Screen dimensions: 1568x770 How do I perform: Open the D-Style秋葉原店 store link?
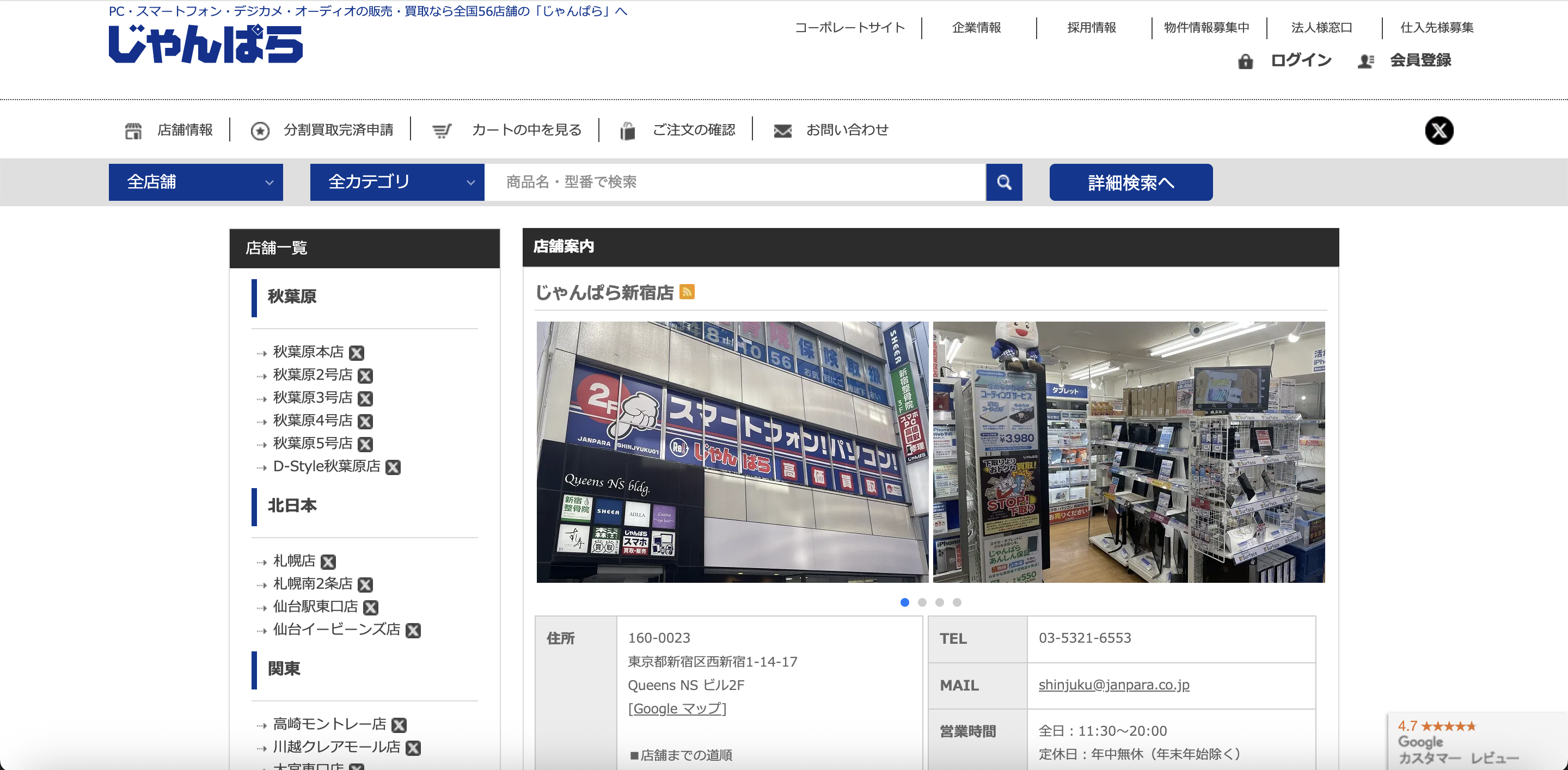327,466
